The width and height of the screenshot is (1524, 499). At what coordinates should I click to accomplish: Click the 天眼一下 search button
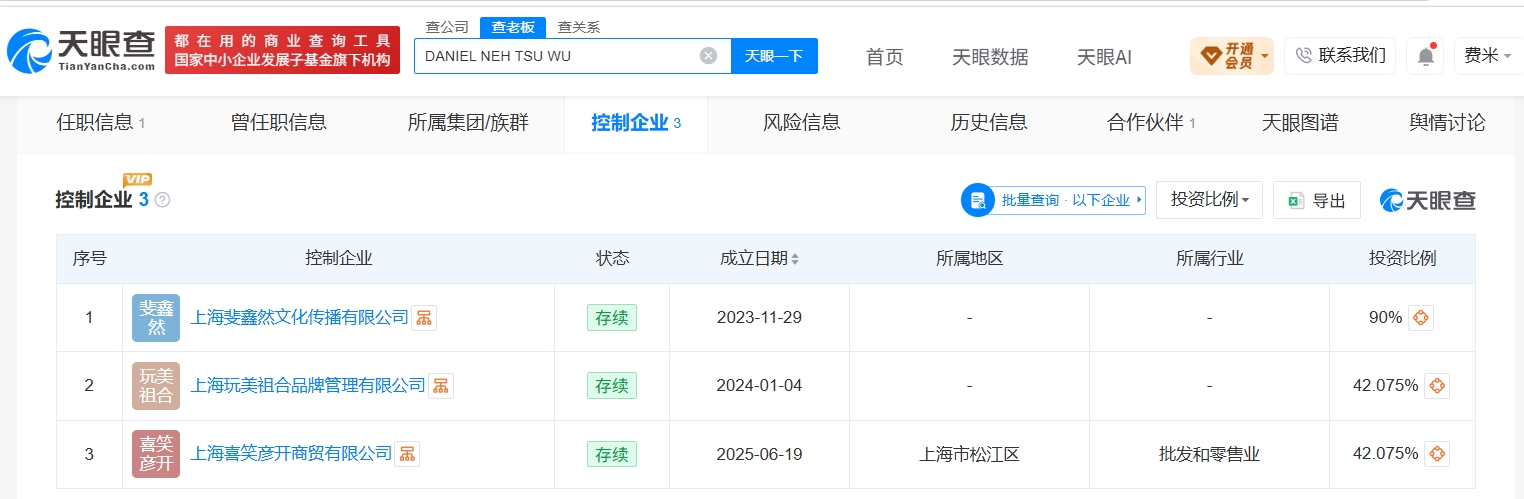774,56
